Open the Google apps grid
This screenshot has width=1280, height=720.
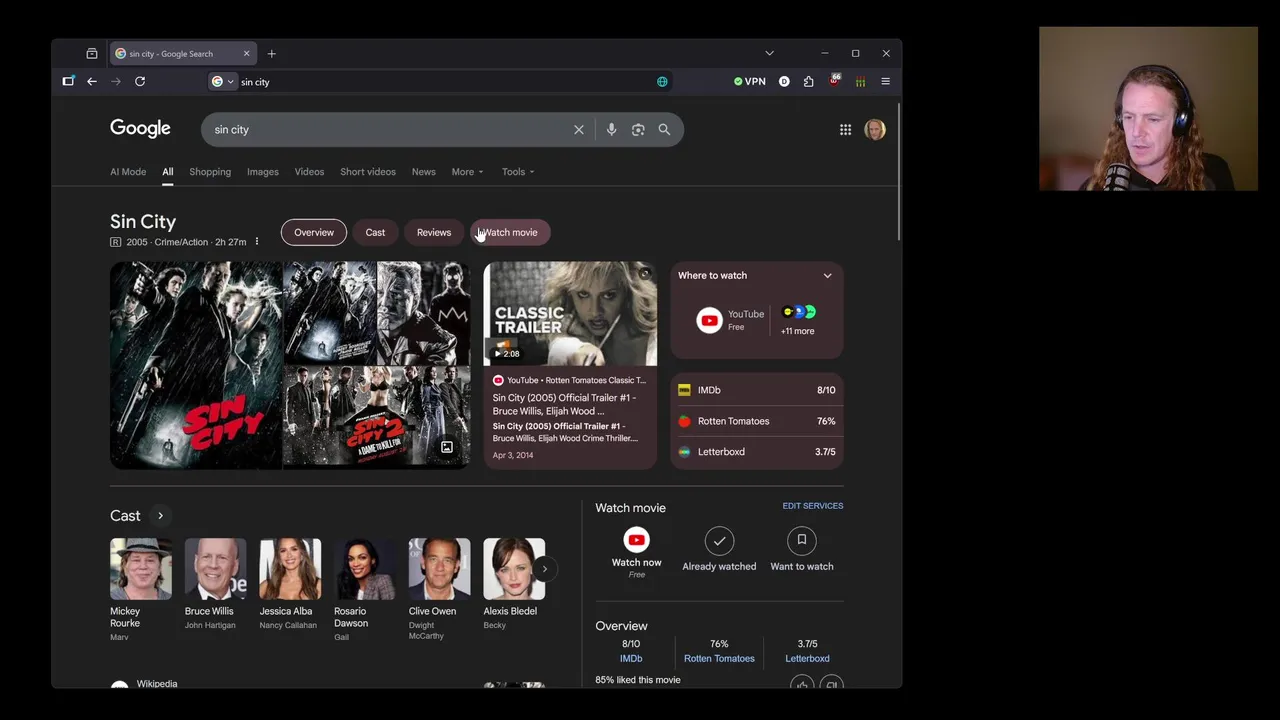pyautogui.click(x=845, y=129)
